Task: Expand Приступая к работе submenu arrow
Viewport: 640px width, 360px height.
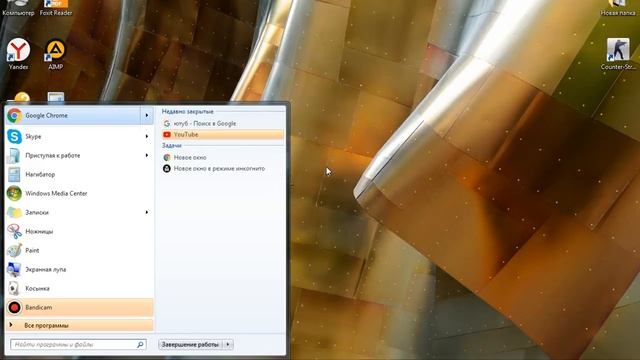Action: coord(147,156)
